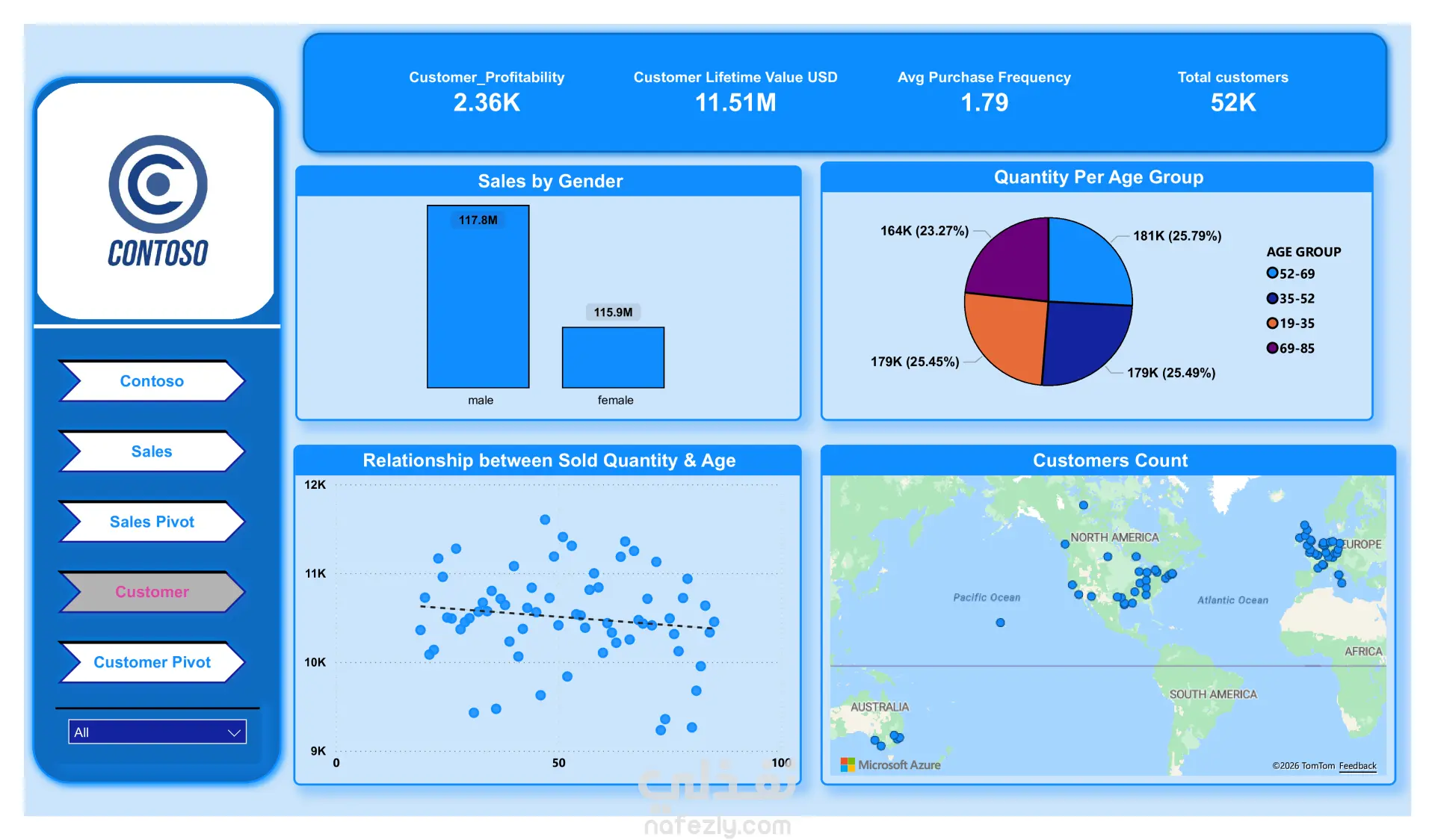Open the Sales Pivot page

152,522
